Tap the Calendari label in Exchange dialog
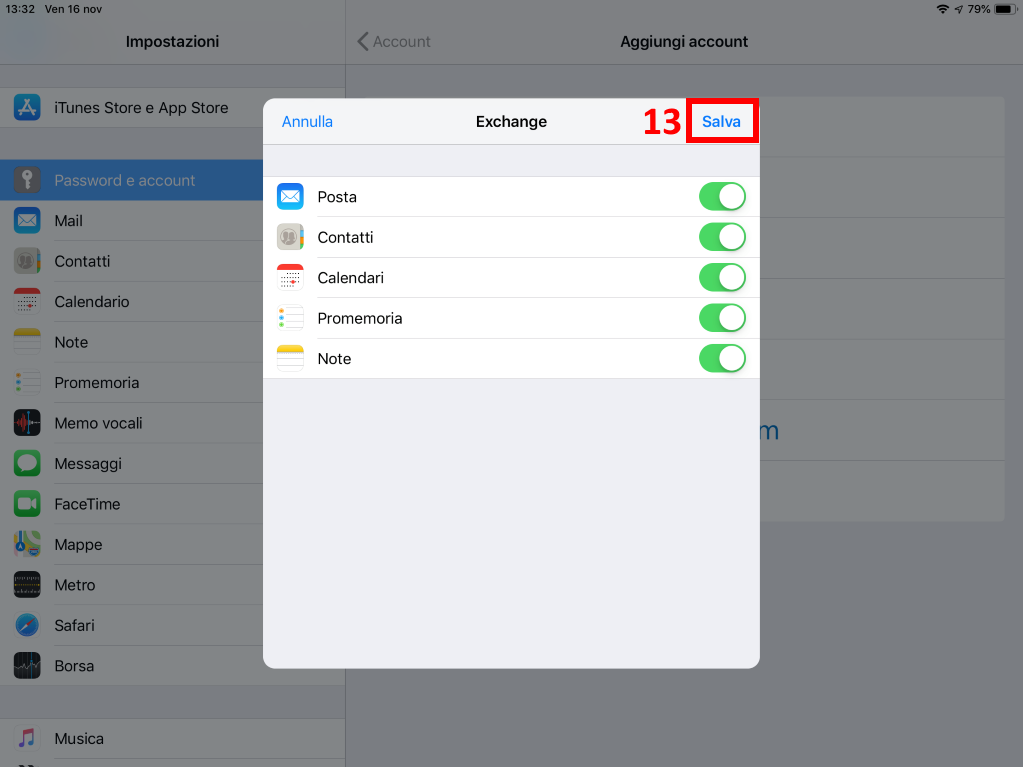This screenshot has height=767, width=1023. tap(351, 278)
